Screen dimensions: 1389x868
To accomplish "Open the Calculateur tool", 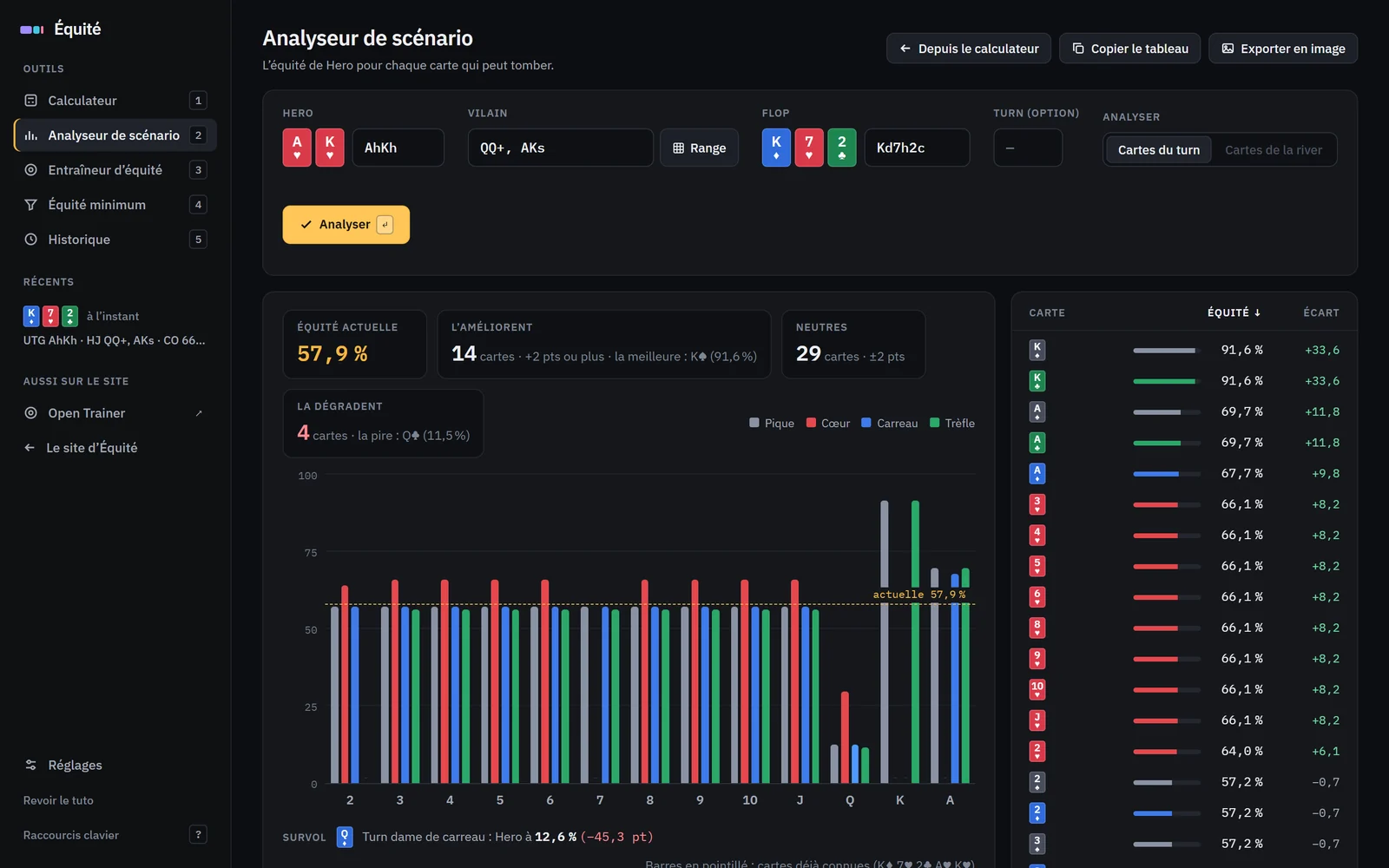I will [x=115, y=101].
